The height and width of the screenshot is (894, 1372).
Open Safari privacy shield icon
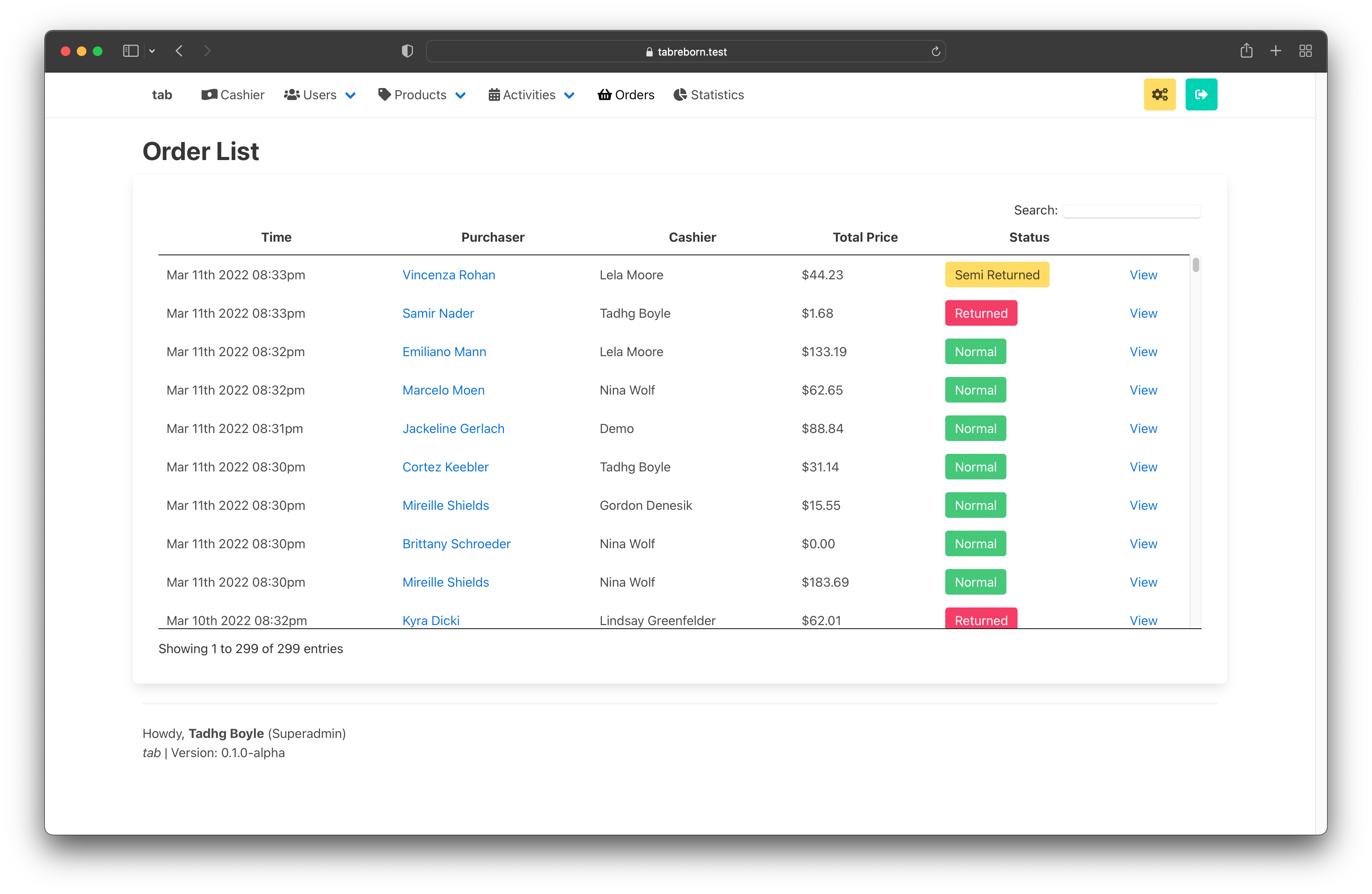407,51
